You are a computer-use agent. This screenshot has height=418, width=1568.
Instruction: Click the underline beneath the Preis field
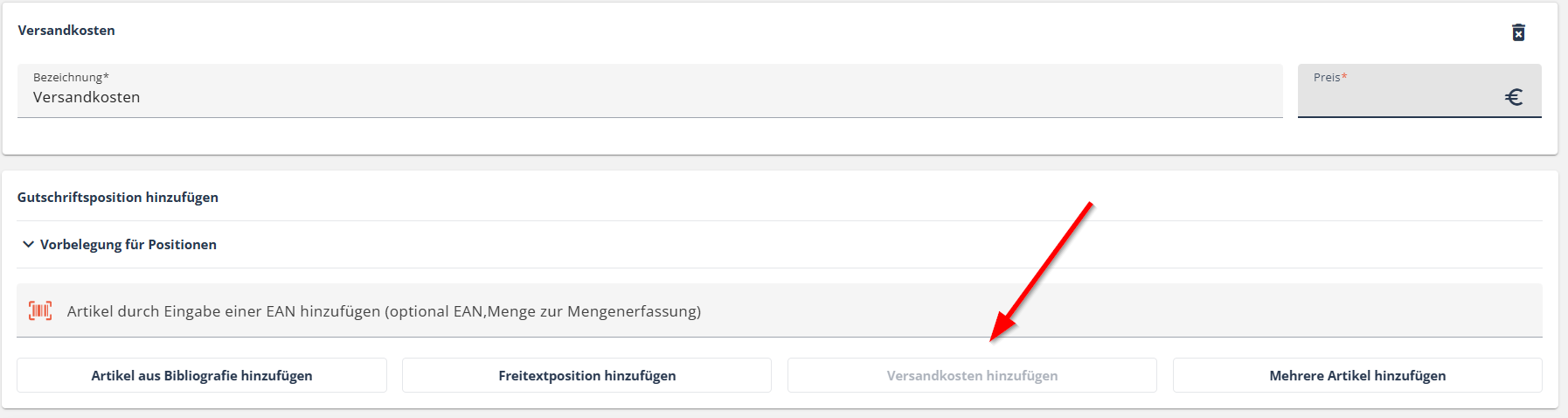pyautogui.click(x=1419, y=117)
